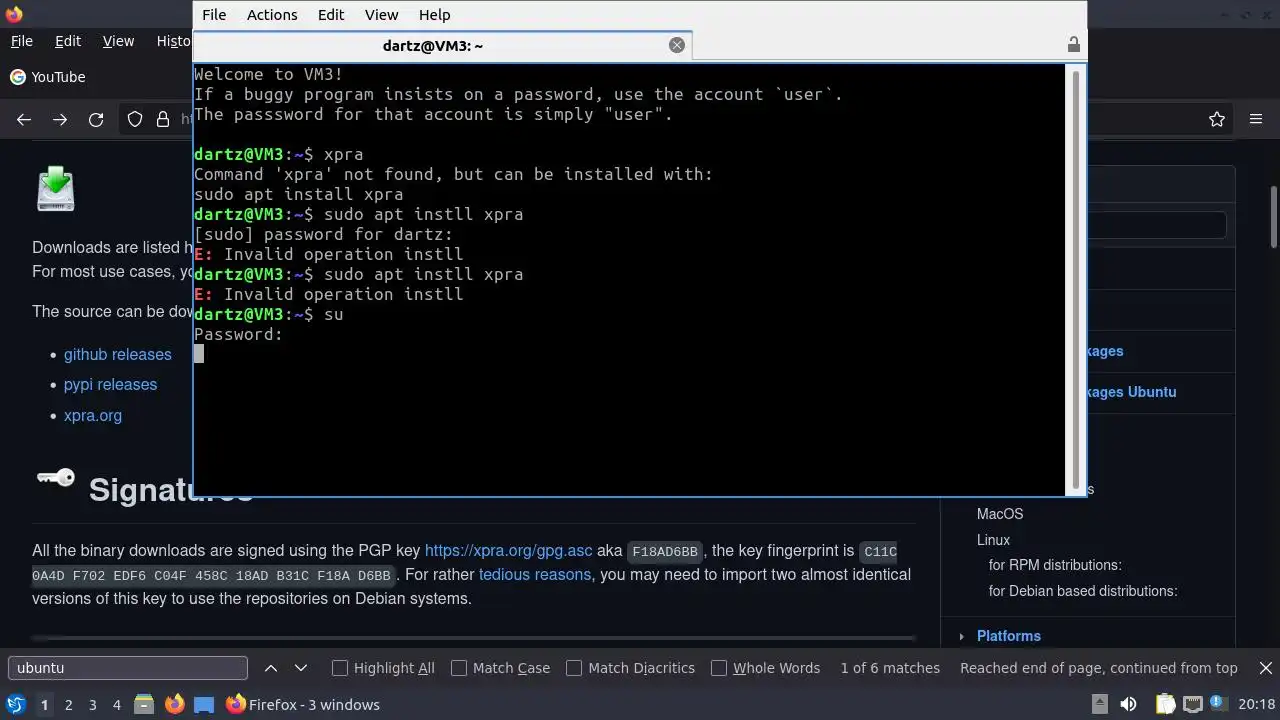Open the taskbar application launcher menu
This screenshot has width=1280, height=720.
[16, 705]
